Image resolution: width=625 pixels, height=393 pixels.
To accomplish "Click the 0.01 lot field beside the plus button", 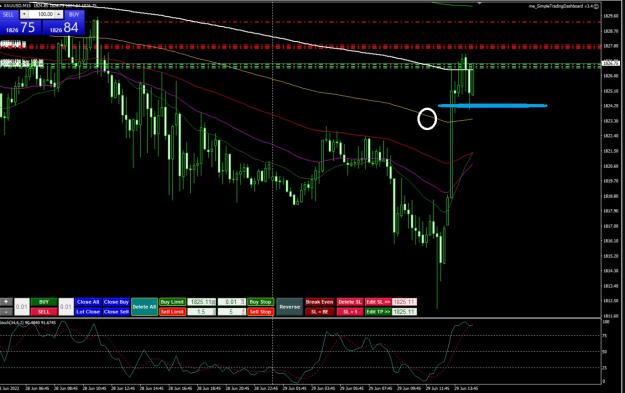I will point(22,307).
